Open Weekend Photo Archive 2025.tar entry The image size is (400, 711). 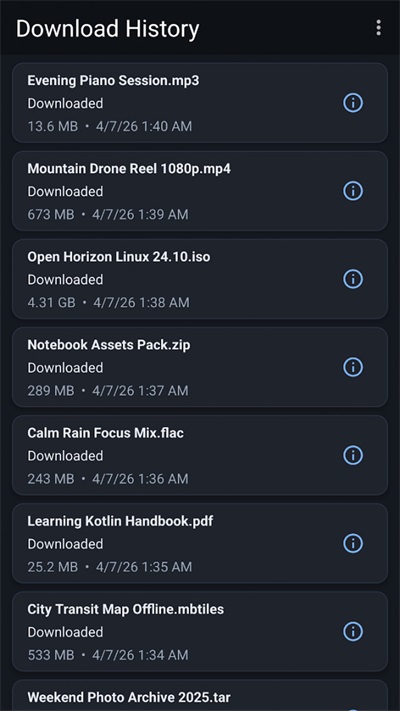point(200,695)
